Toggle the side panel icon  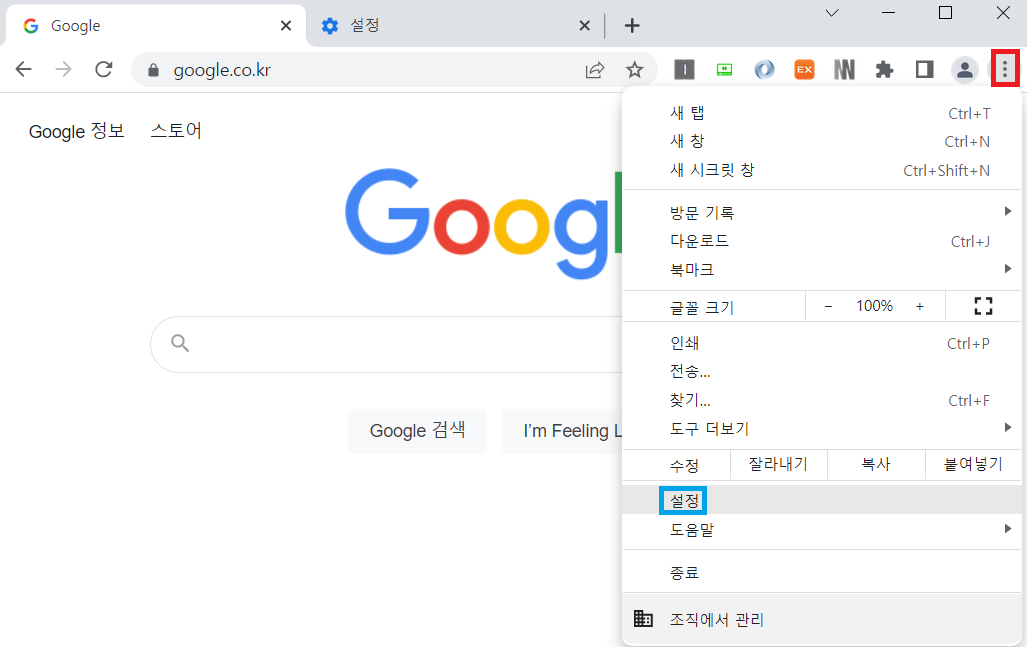click(924, 69)
